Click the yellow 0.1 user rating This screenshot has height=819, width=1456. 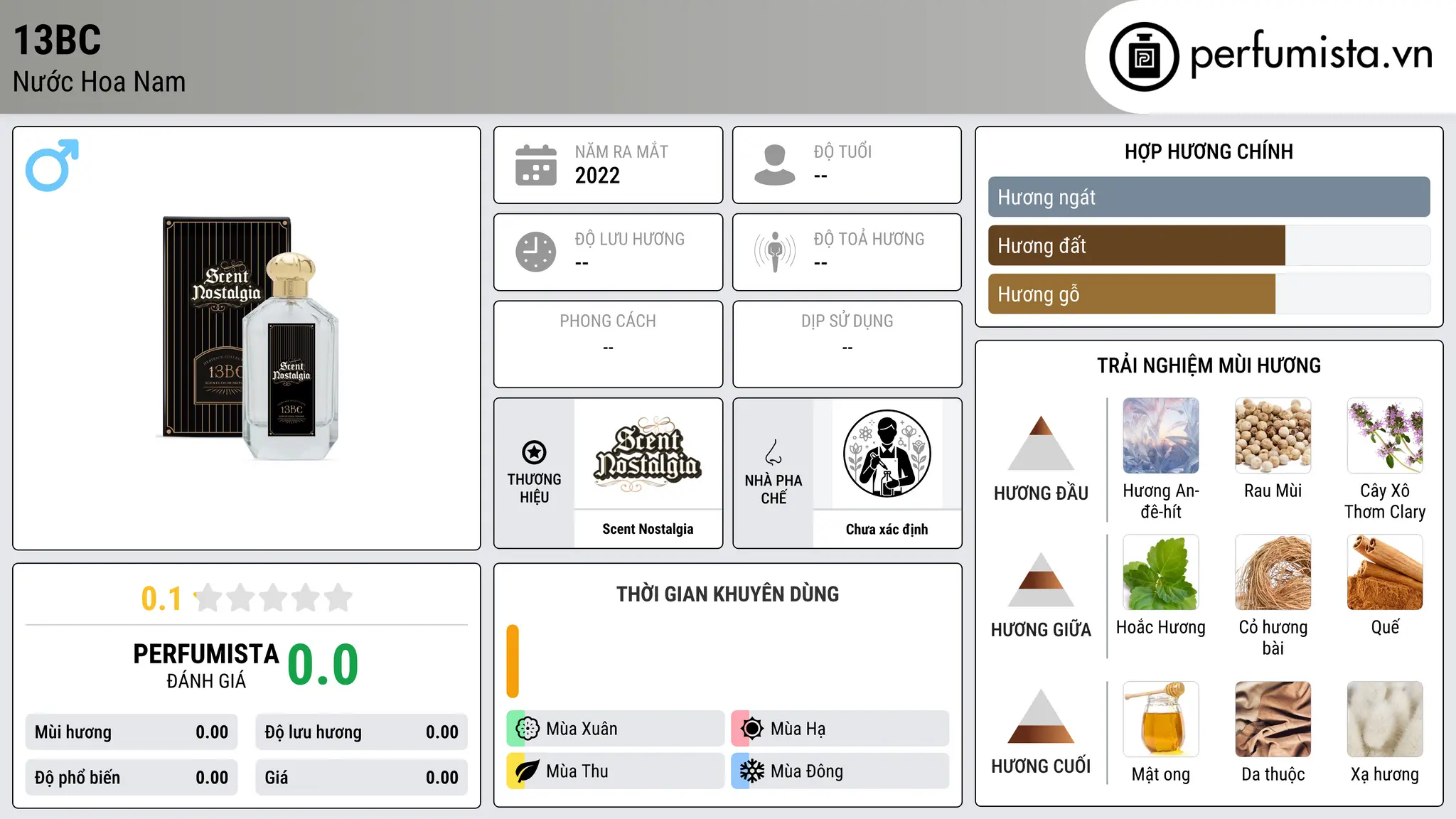pyautogui.click(x=161, y=599)
